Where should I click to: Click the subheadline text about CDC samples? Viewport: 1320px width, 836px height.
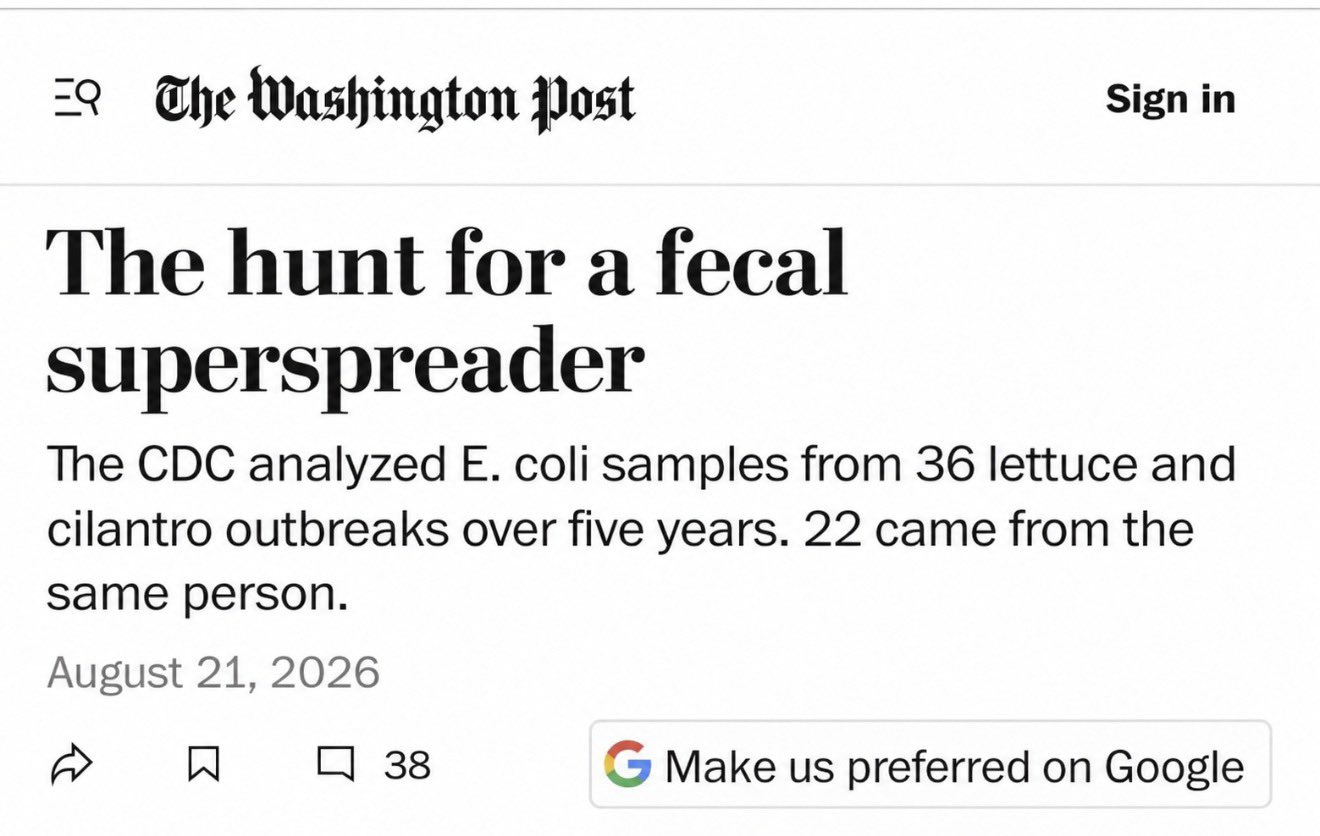641,530
